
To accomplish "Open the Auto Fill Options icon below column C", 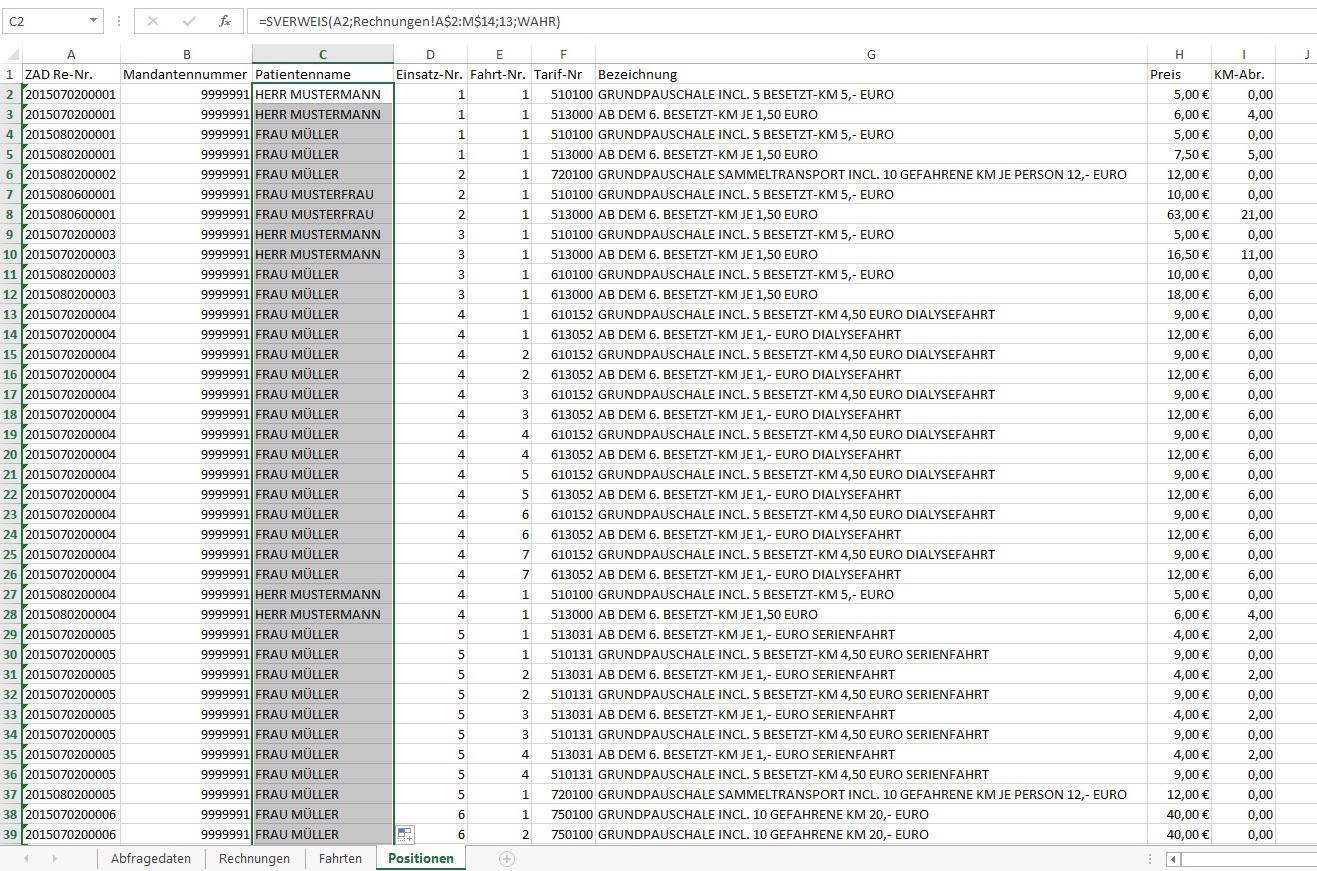I will coord(405,835).
